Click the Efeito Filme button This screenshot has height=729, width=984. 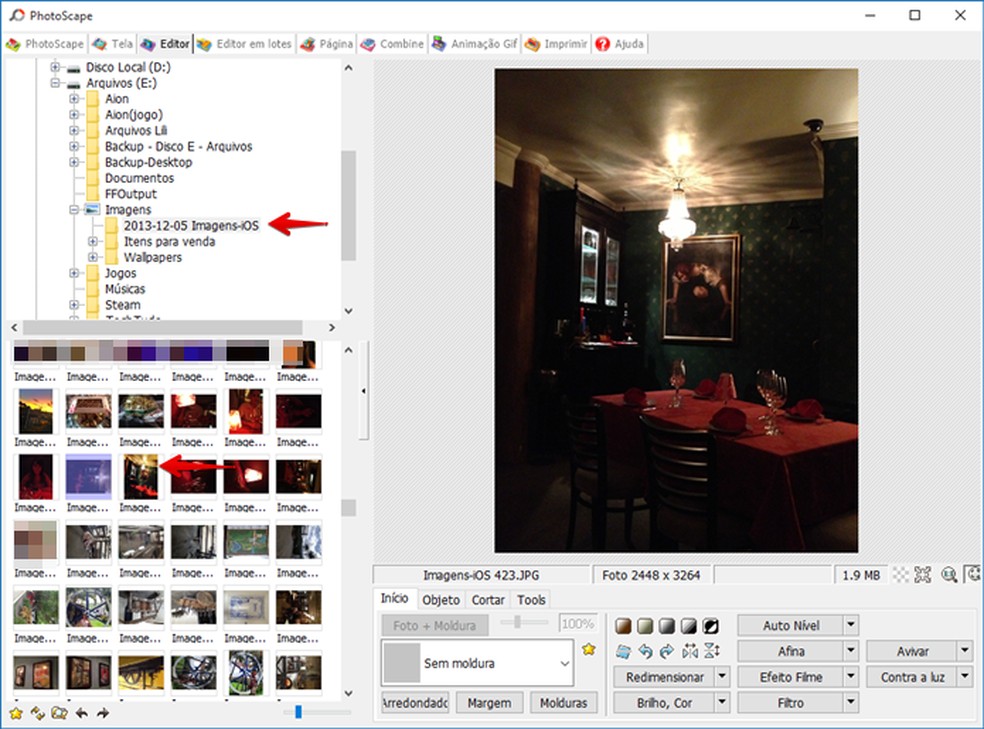791,677
